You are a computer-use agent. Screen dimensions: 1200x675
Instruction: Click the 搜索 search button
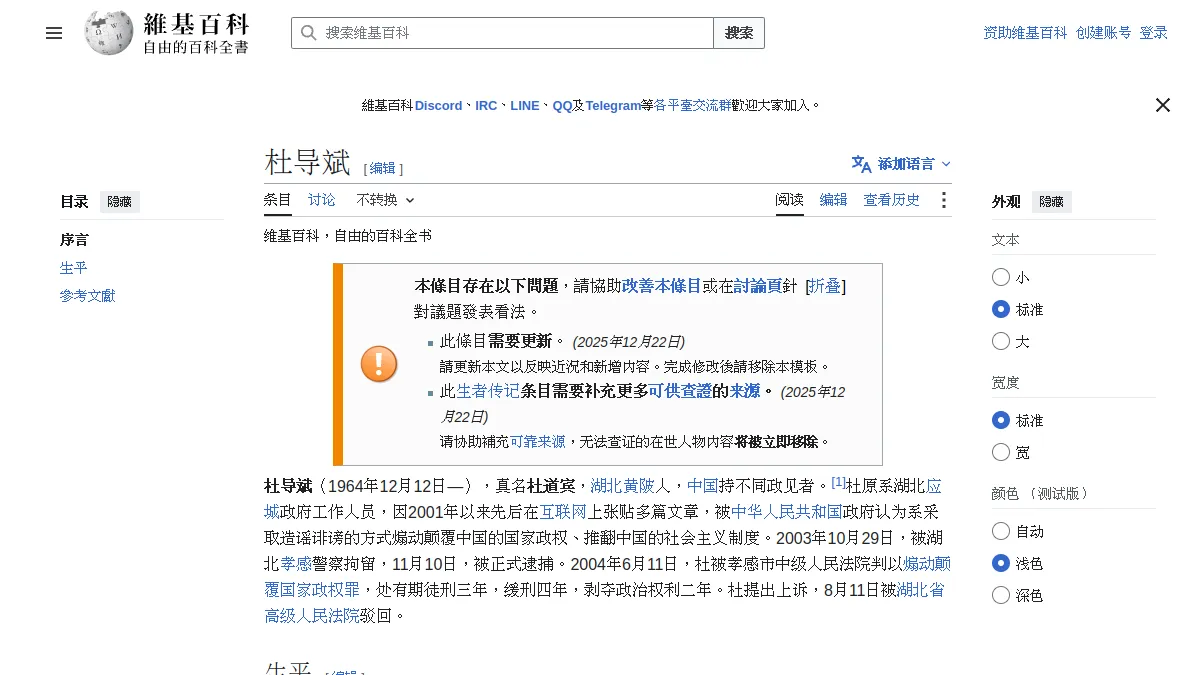pyautogui.click(x=739, y=33)
